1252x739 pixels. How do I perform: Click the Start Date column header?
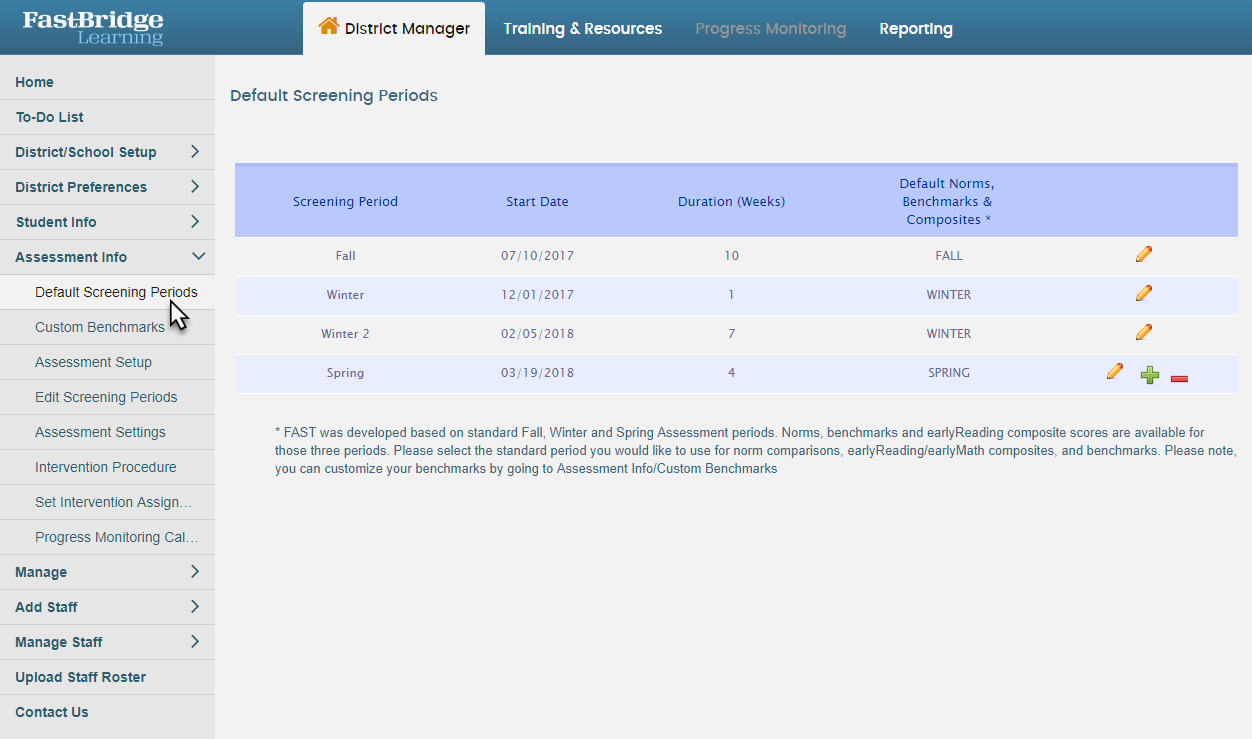point(537,201)
